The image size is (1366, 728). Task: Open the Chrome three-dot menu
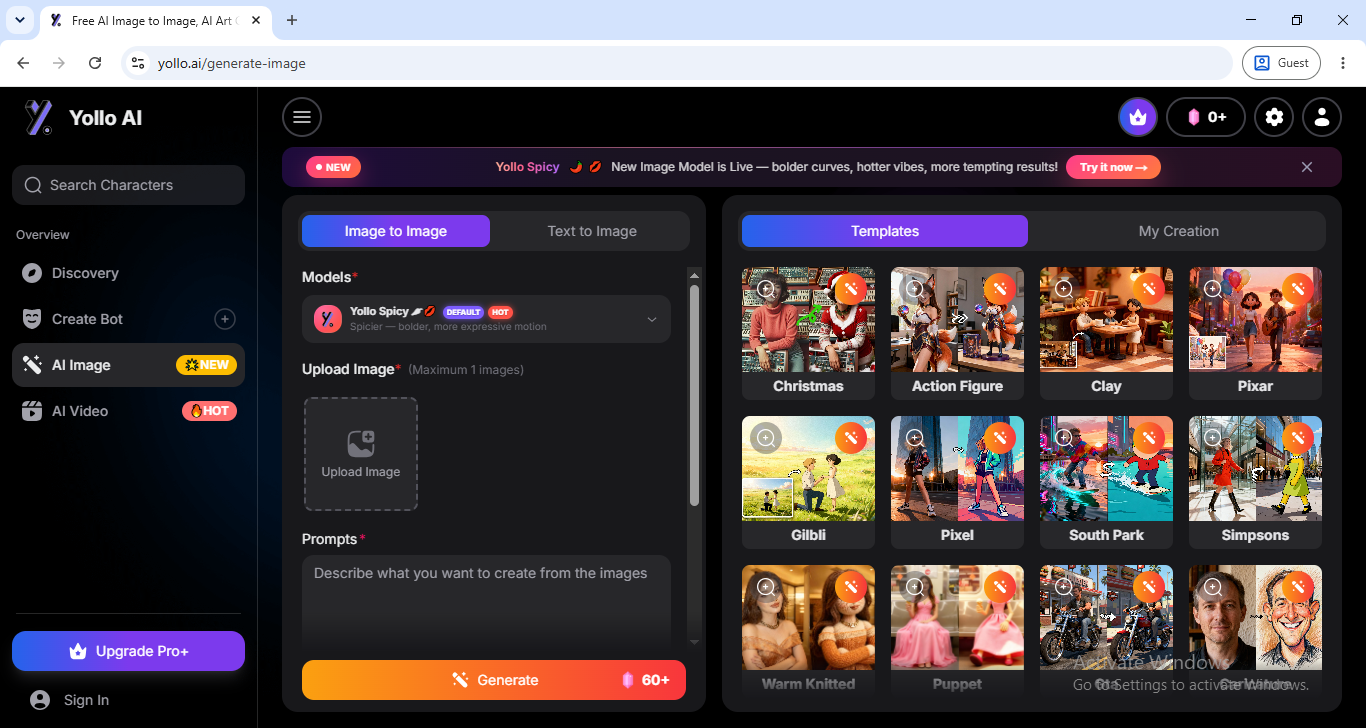1343,63
